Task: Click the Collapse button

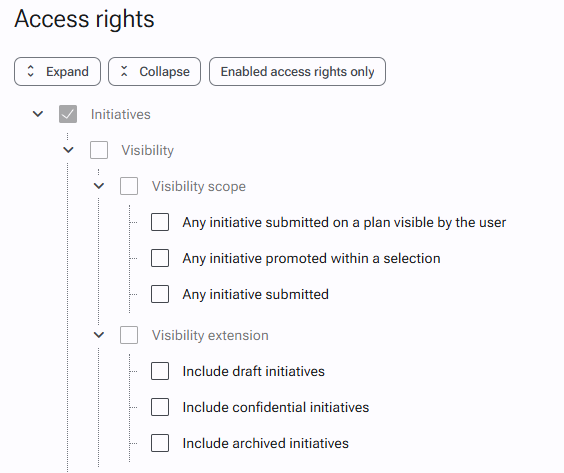Action: pos(154,72)
